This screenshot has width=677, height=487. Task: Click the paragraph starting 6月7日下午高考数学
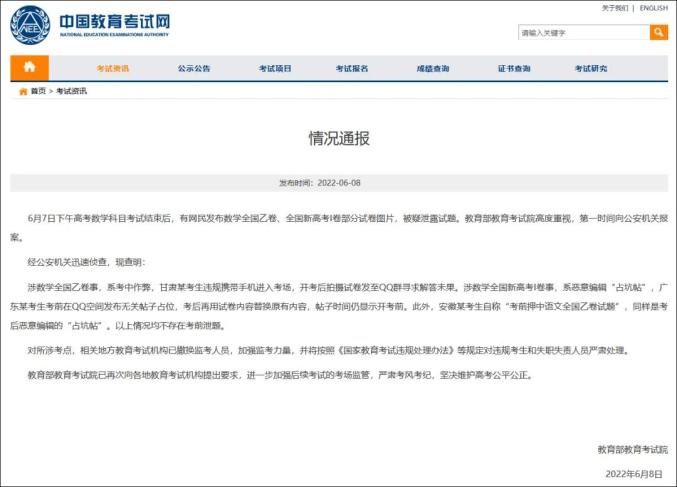339,228
